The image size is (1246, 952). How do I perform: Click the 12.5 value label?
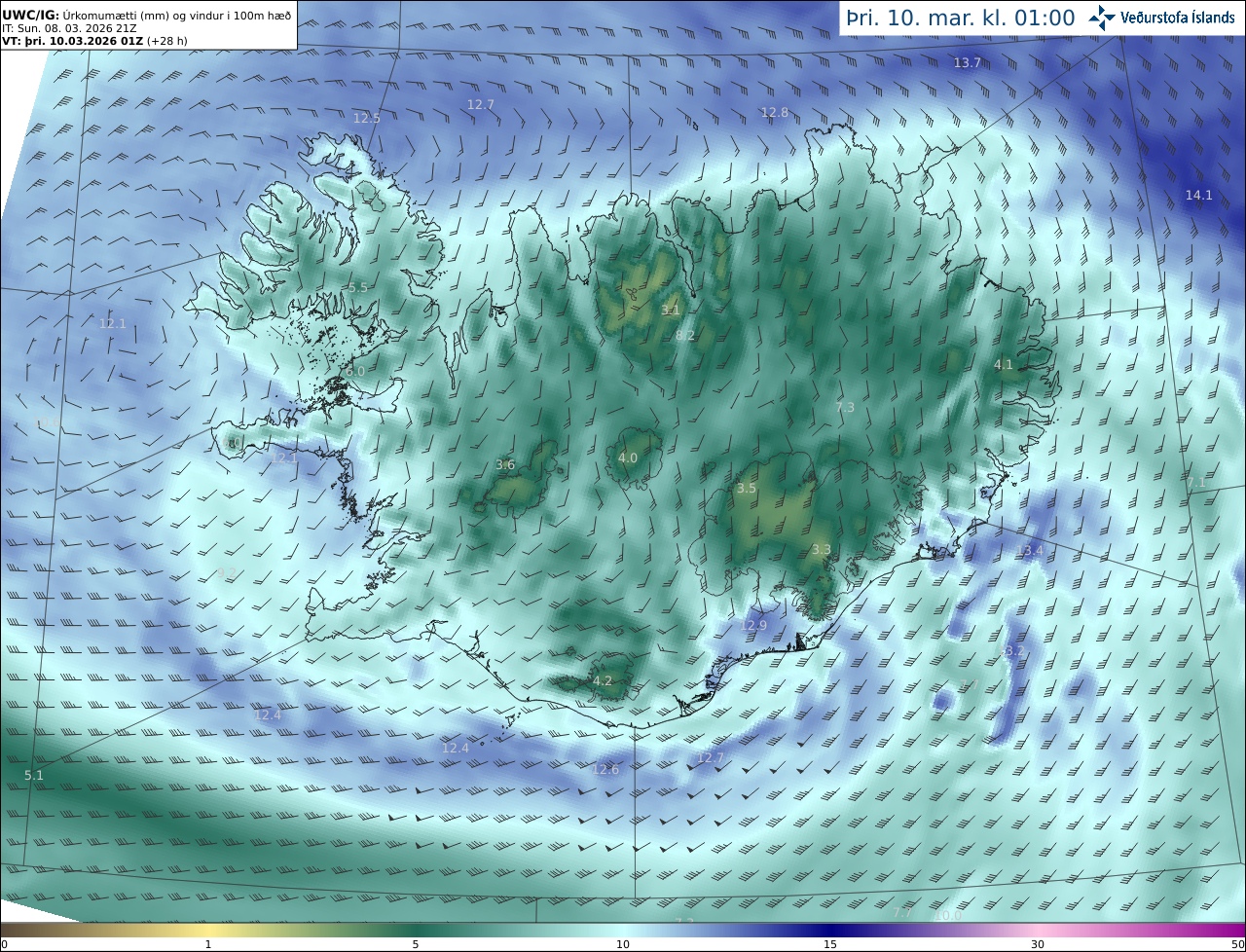[366, 118]
